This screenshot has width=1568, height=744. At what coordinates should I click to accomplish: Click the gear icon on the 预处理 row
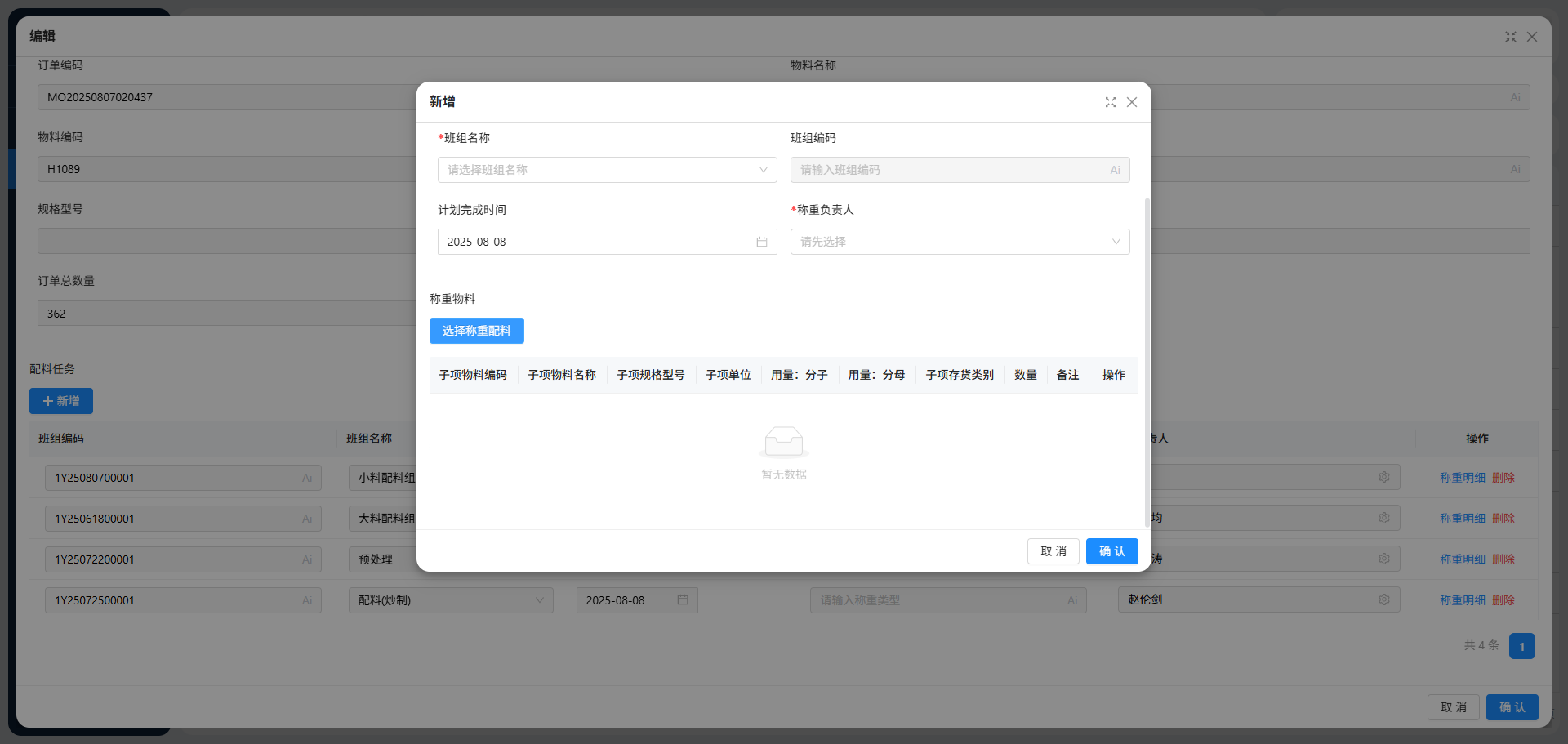pos(1384,559)
